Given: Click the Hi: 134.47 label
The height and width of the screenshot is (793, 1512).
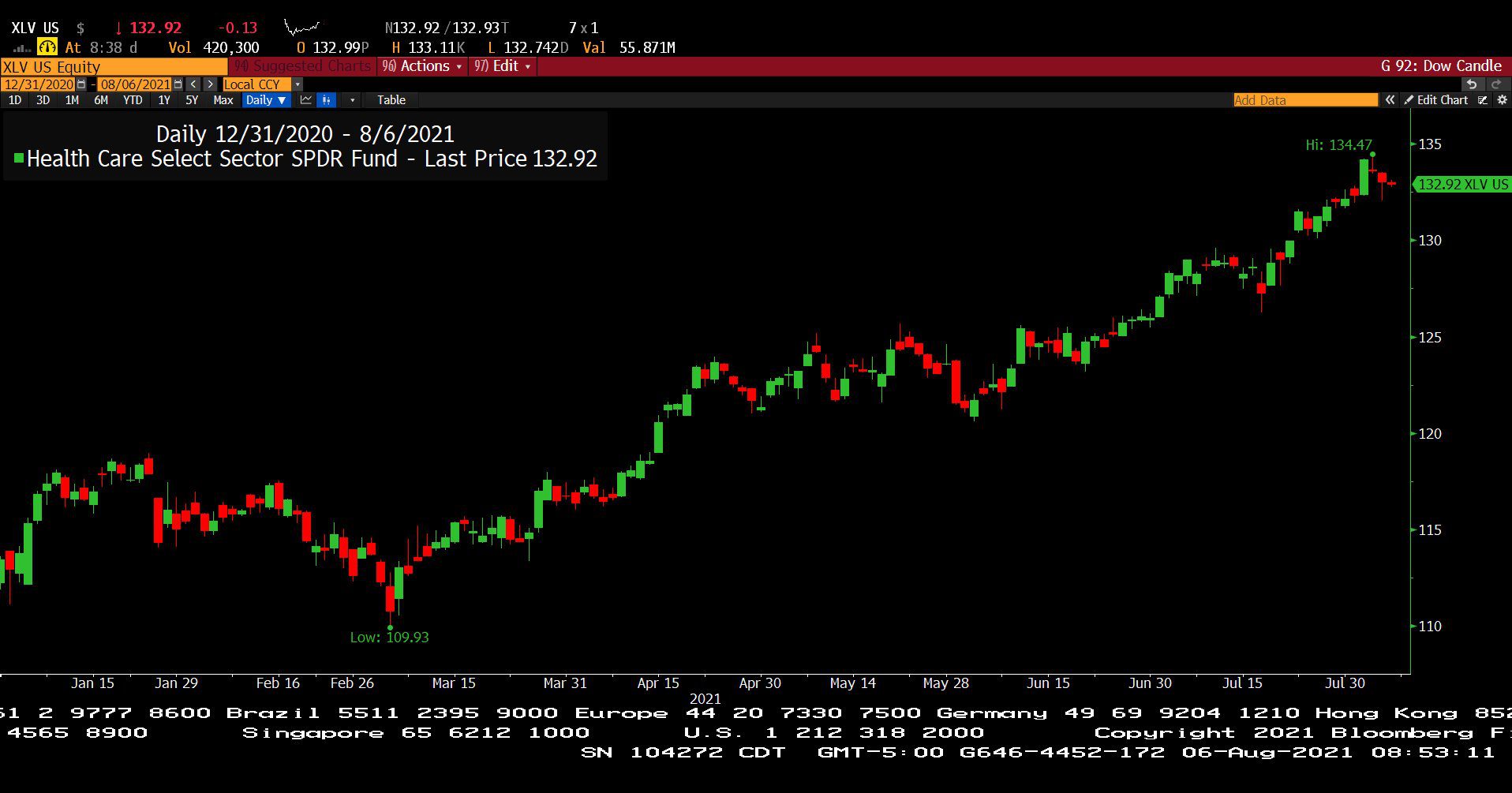Looking at the screenshot, I should [x=1338, y=145].
